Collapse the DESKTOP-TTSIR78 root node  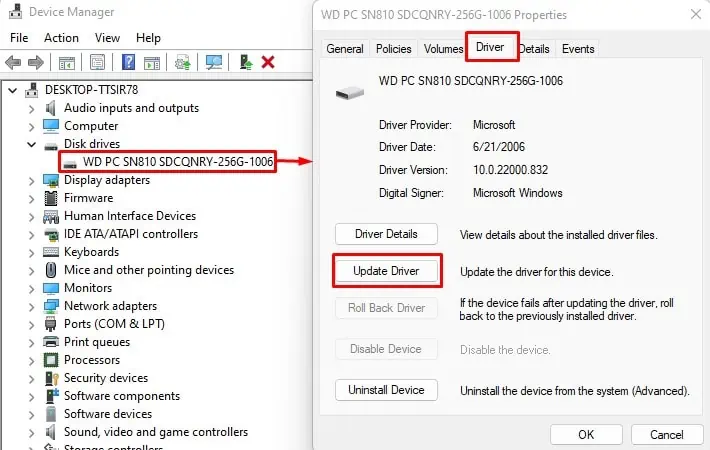(x=13, y=91)
